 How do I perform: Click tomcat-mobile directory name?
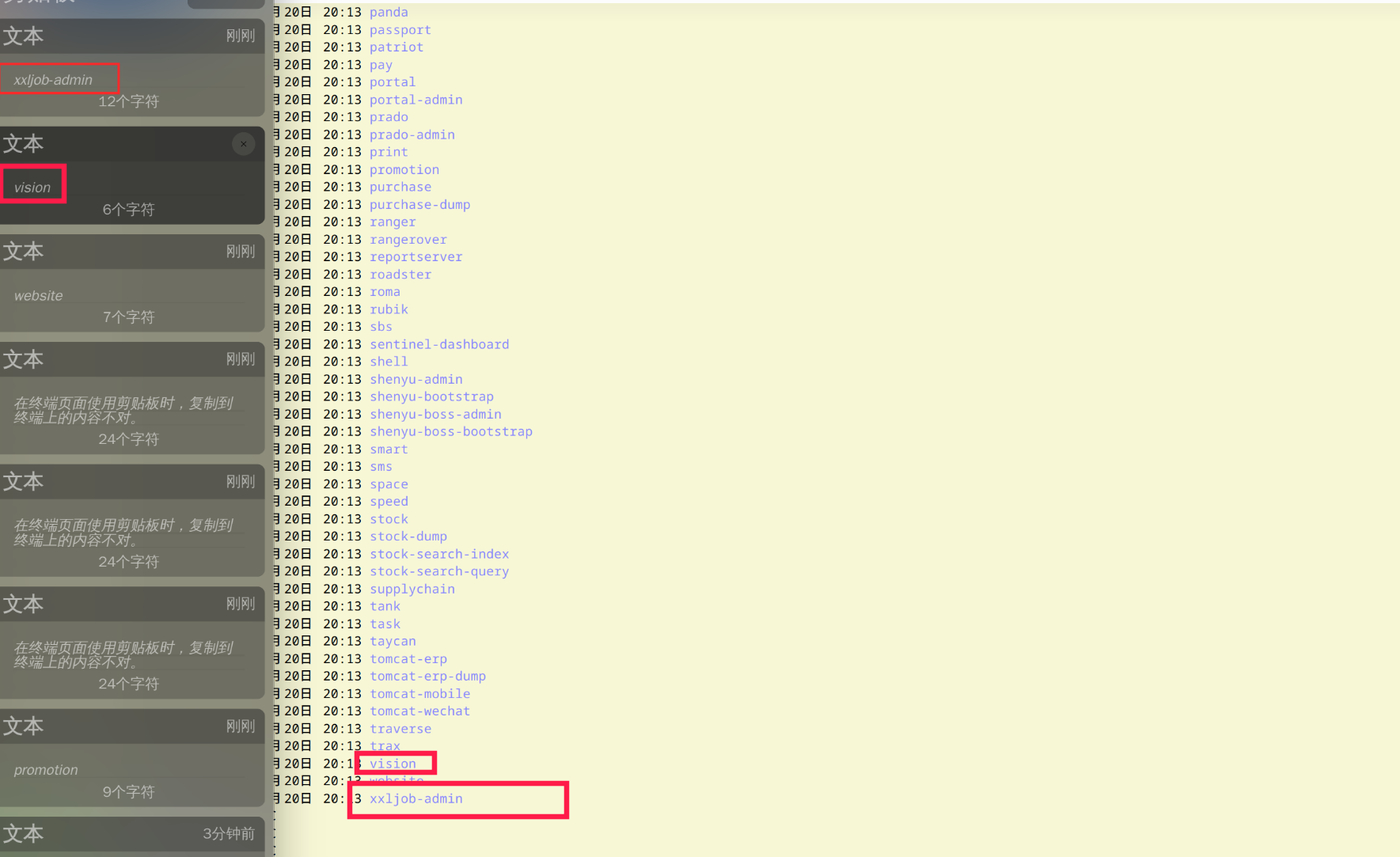click(420, 694)
